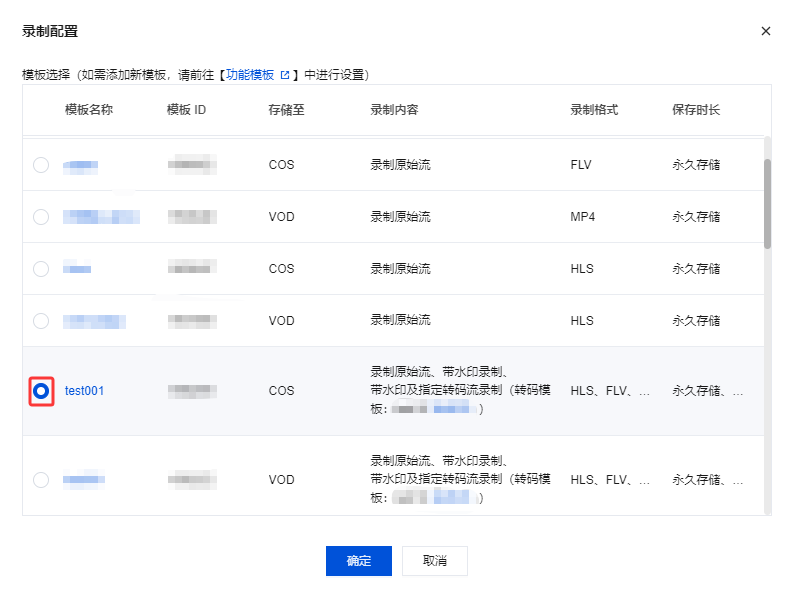Click the 确定 confirm button
Image resolution: width=793 pixels, height=594 pixels.
[x=359, y=561]
